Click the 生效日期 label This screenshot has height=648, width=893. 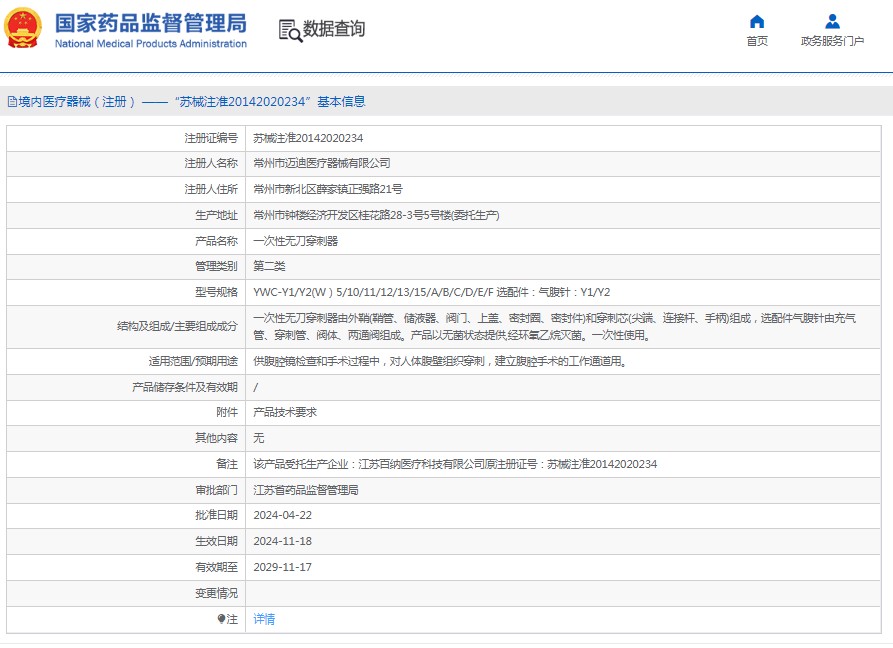click(x=216, y=541)
